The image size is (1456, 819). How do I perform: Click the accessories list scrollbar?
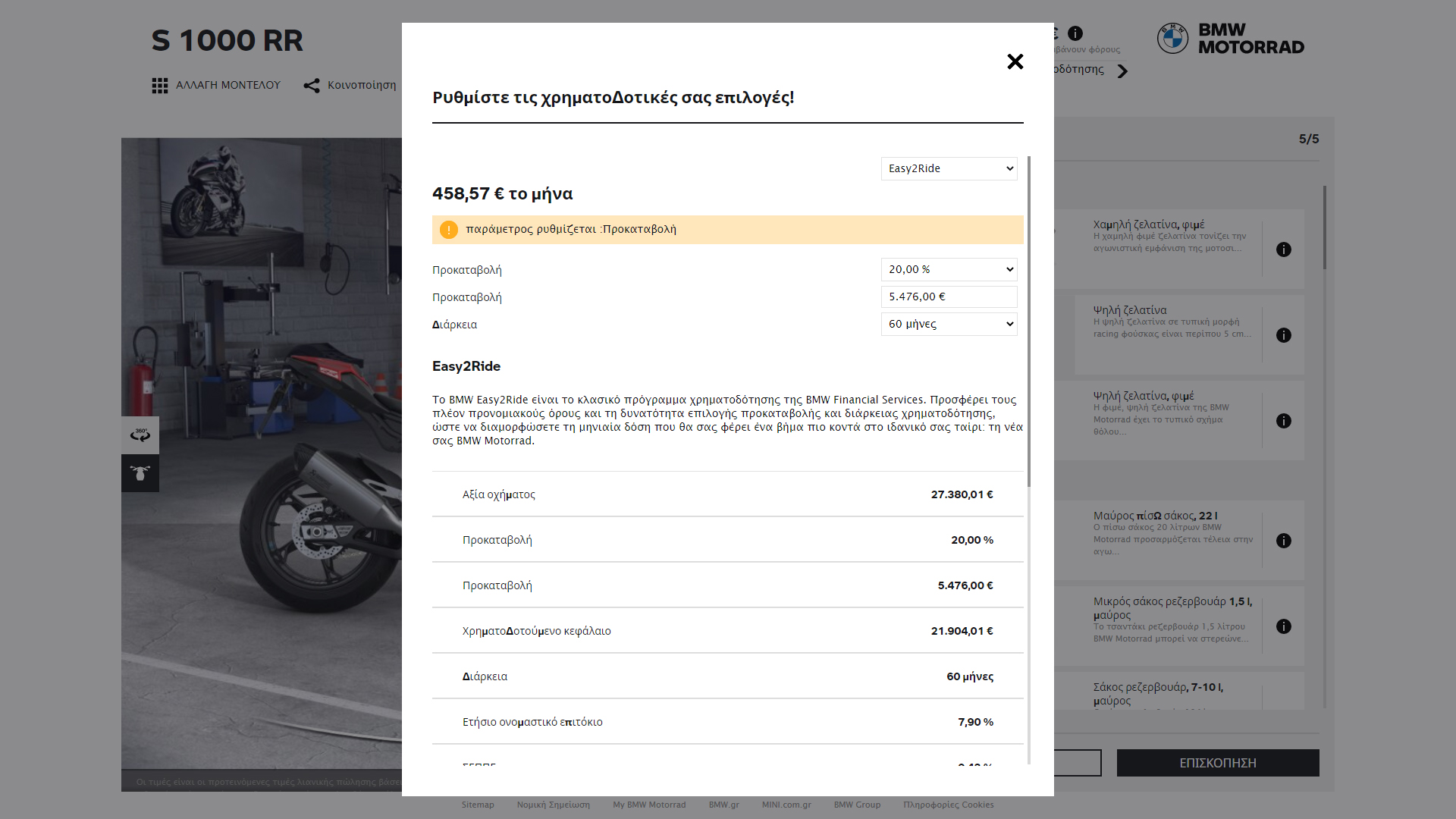pyautogui.click(x=1325, y=227)
